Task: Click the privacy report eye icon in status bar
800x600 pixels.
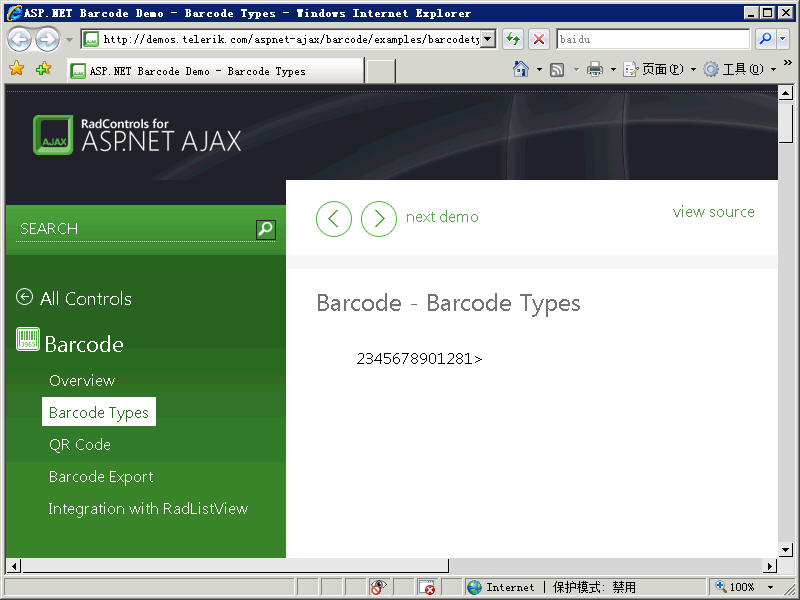Action: tap(378, 587)
